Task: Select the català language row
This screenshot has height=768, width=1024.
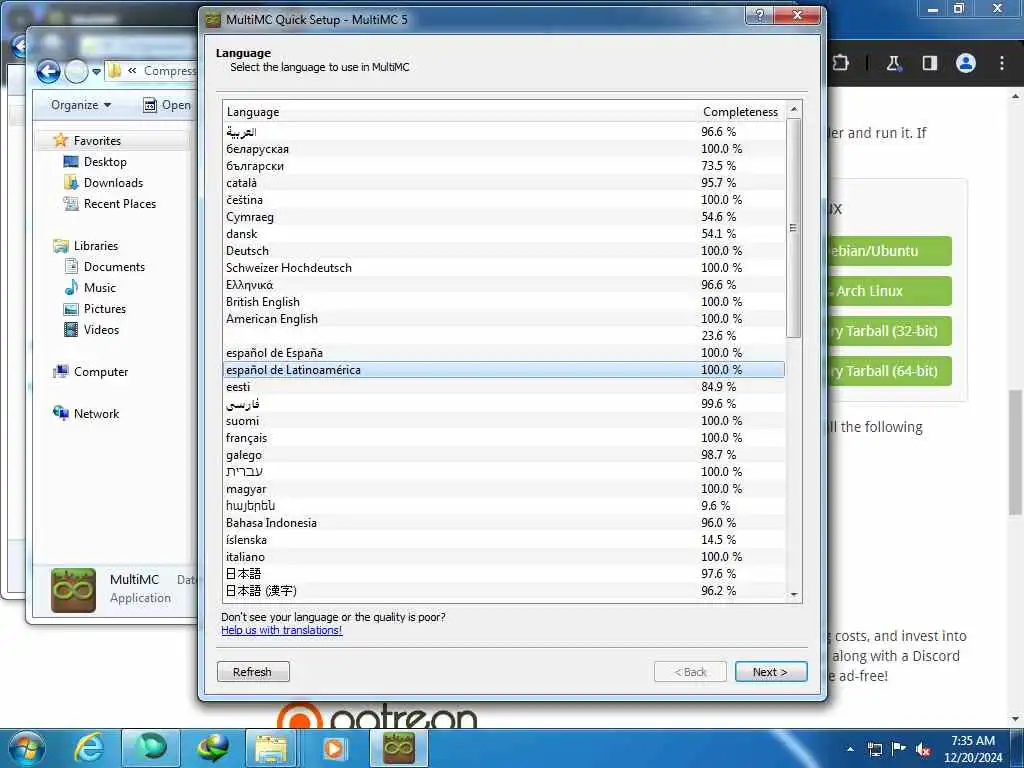Action: coord(504,183)
